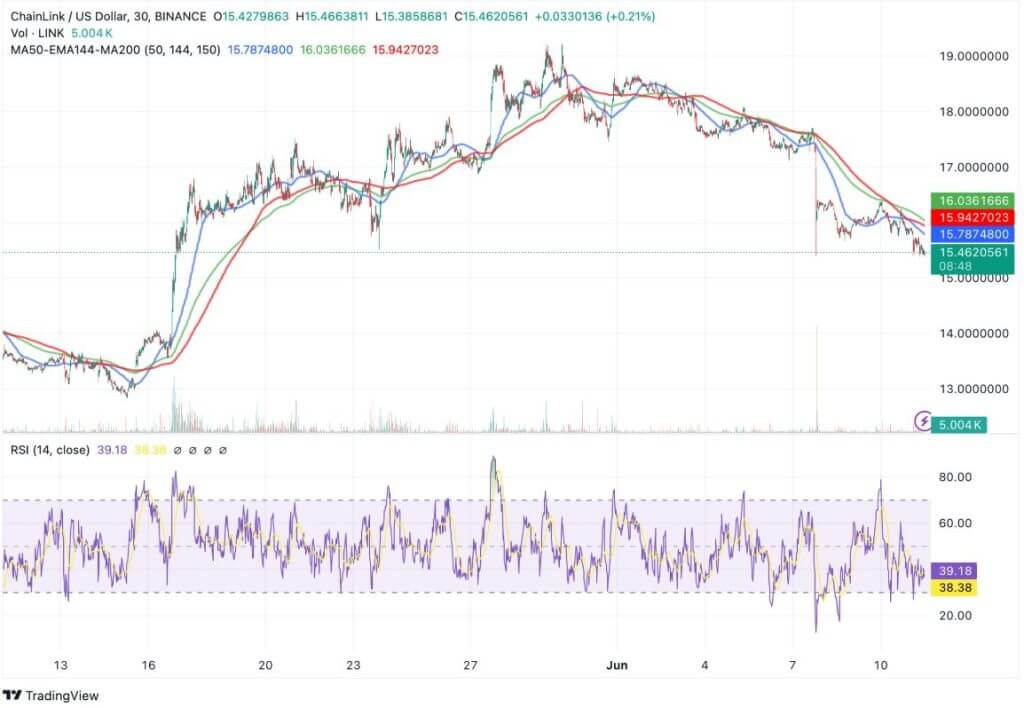Click the date label 13 on time axis

pyautogui.click(x=60, y=666)
